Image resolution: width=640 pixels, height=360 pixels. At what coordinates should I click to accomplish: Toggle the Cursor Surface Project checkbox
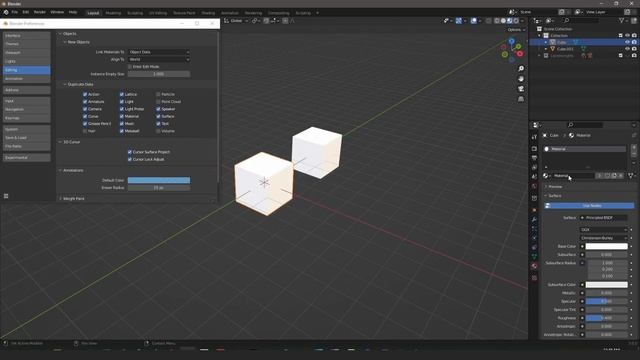[130, 152]
